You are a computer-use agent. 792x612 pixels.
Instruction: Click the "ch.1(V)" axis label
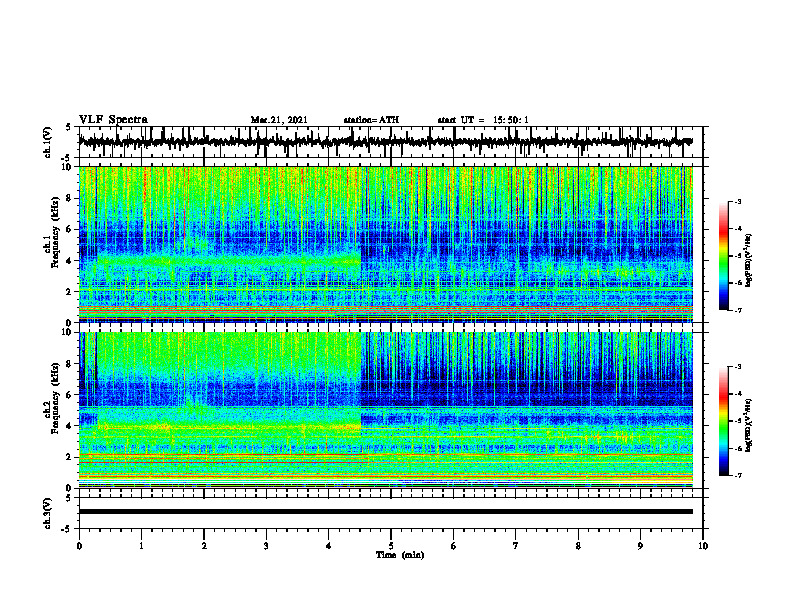tap(48, 142)
